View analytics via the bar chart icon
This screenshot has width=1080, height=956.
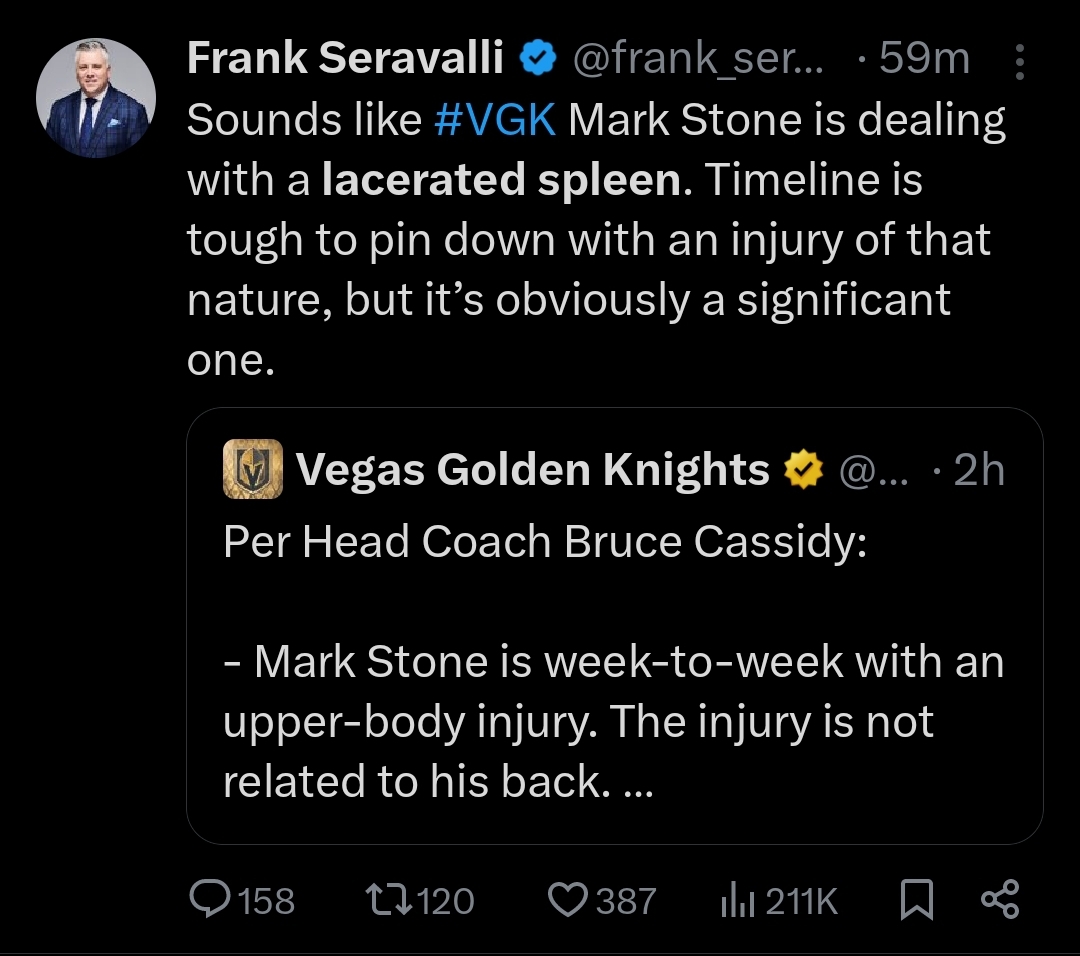point(738,901)
